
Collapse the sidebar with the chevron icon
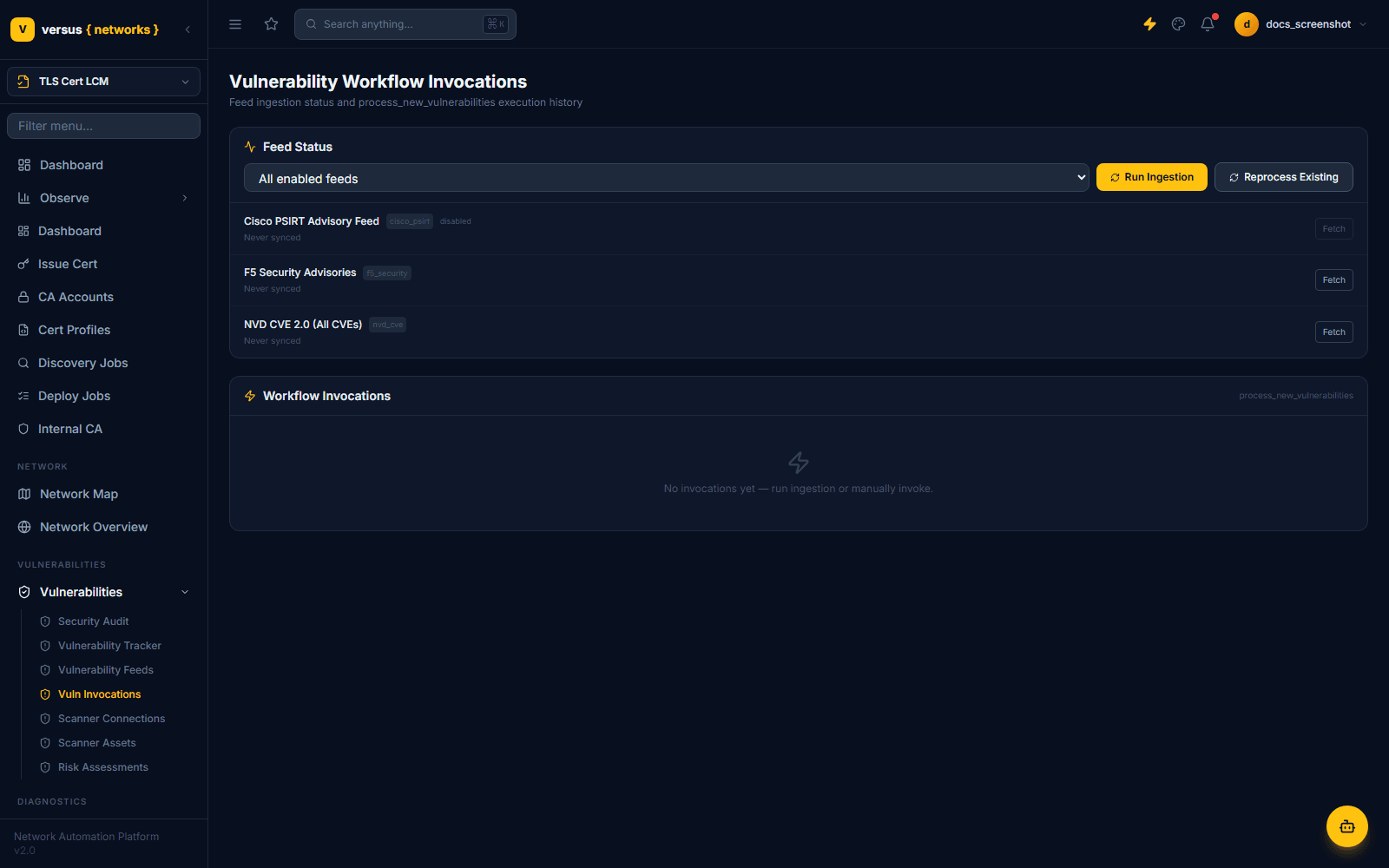pos(188,30)
